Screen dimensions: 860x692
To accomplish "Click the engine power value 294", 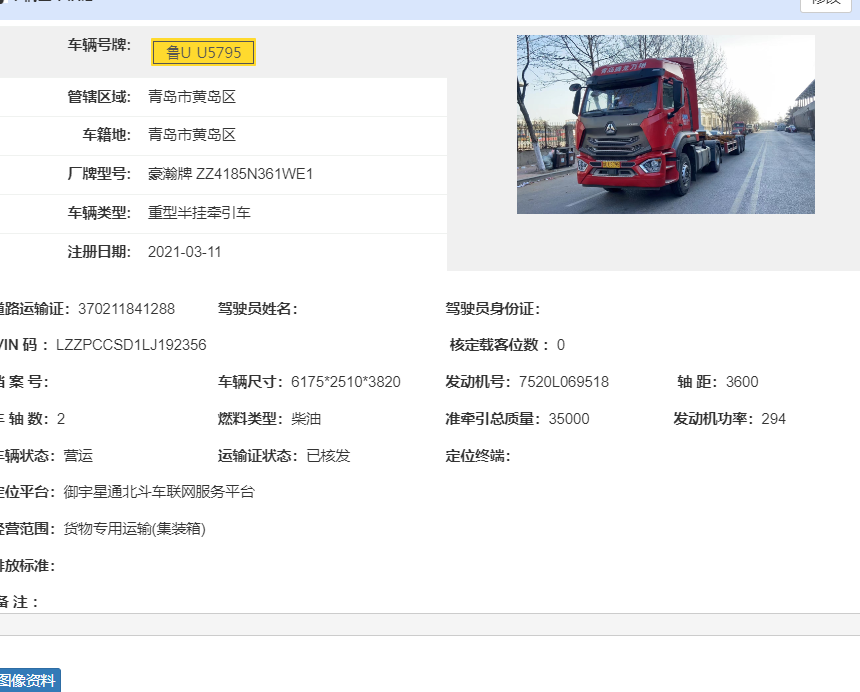I will click(x=773, y=419).
